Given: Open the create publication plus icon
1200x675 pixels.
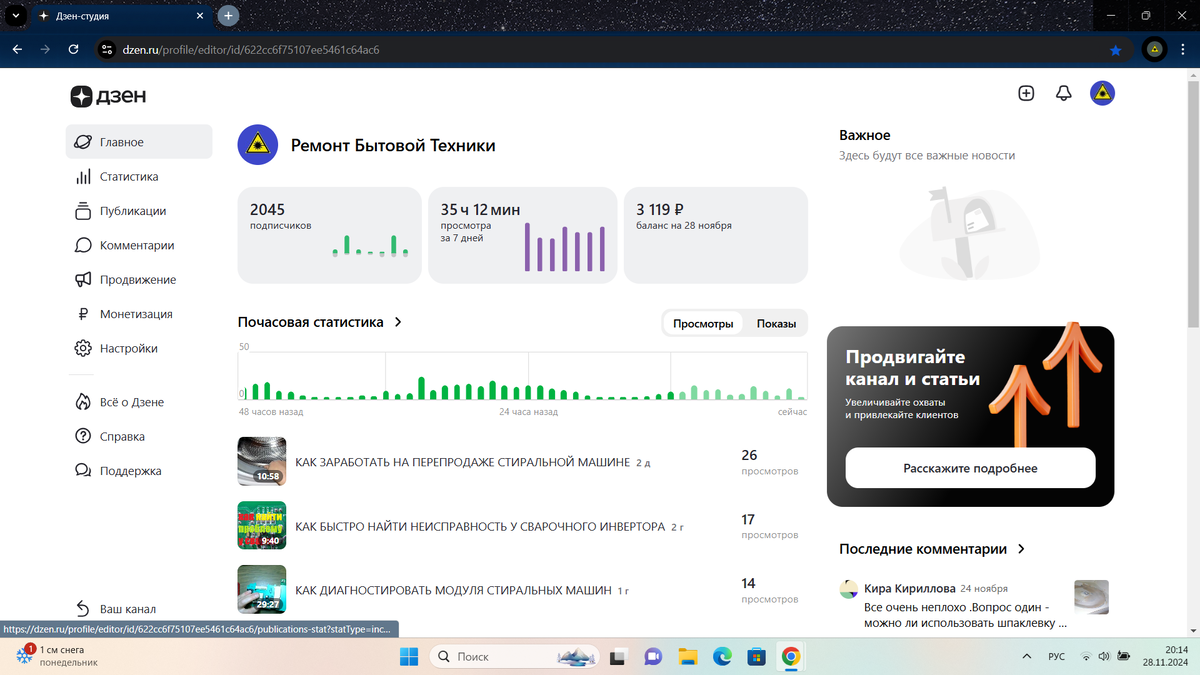Looking at the screenshot, I should point(1026,93).
